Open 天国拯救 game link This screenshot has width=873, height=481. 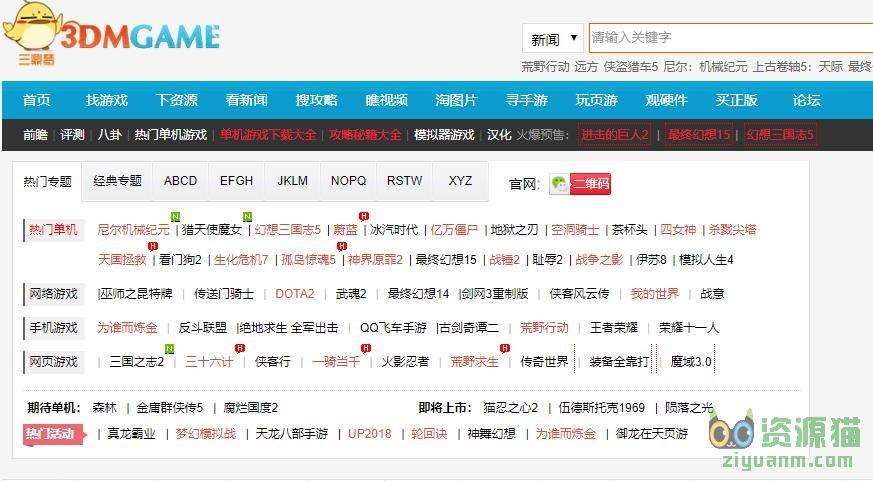point(122,260)
